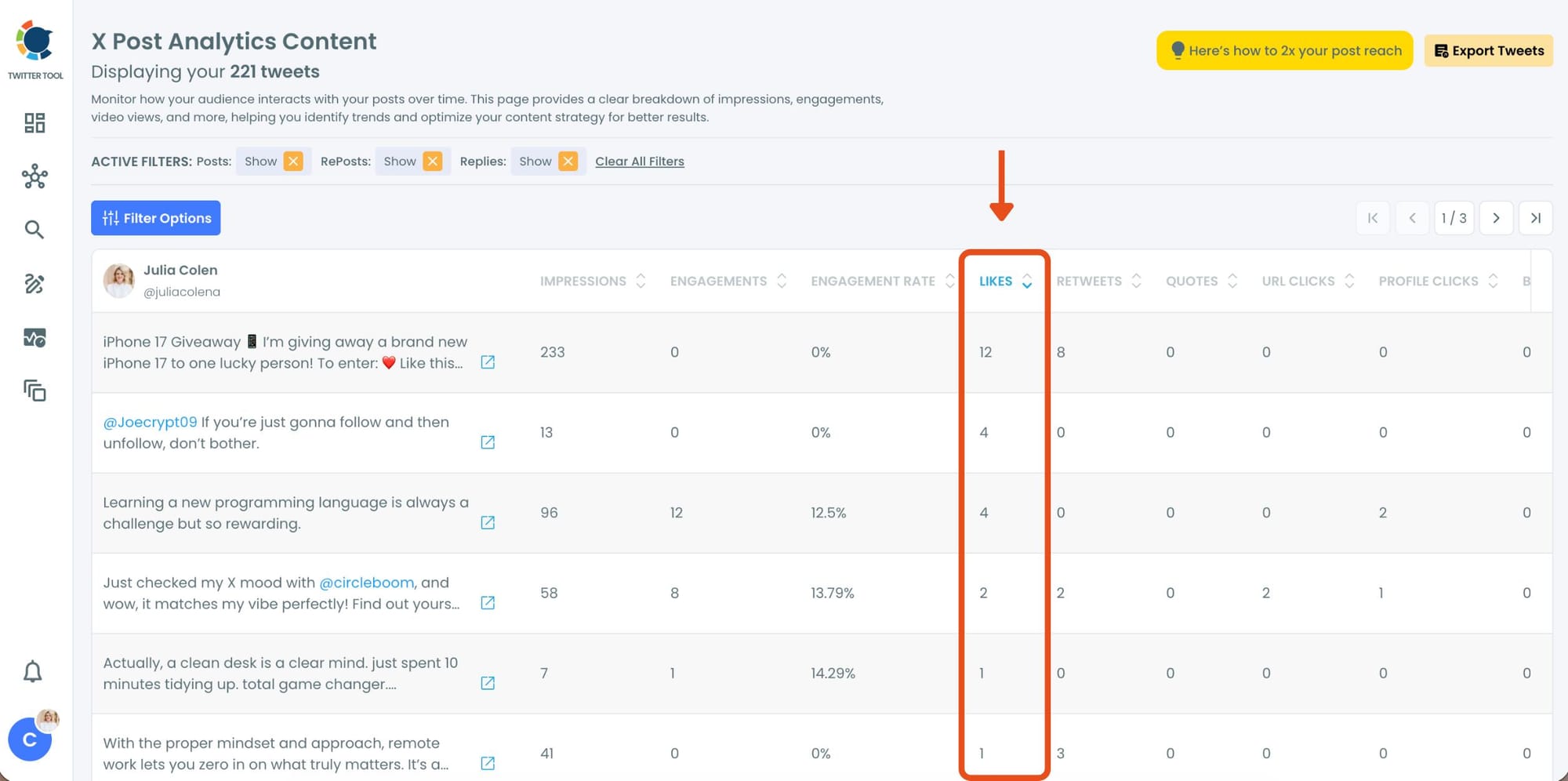Open the dashboard grid icon in sidebar
This screenshot has height=781, width=1568.
pos(34,122)
